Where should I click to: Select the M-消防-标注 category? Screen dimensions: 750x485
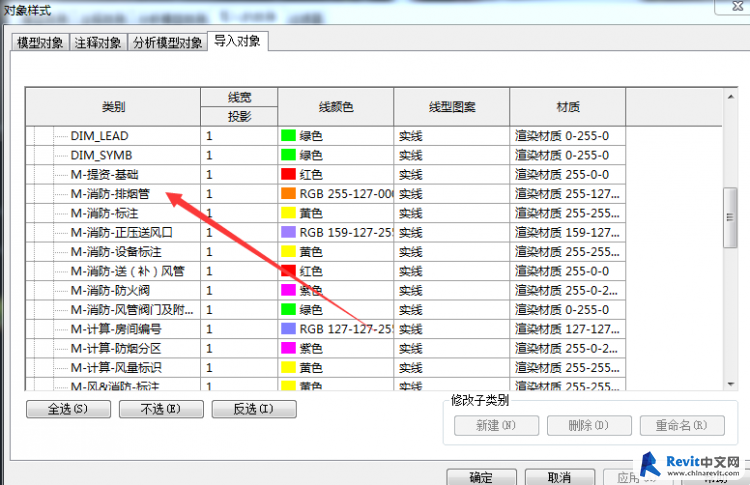[105, 213]
